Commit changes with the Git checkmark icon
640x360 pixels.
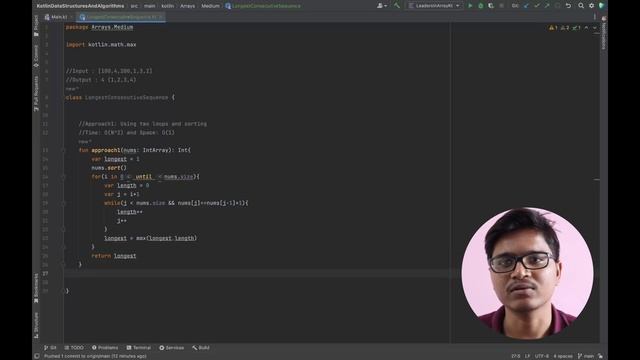click(x=537, y=6)
